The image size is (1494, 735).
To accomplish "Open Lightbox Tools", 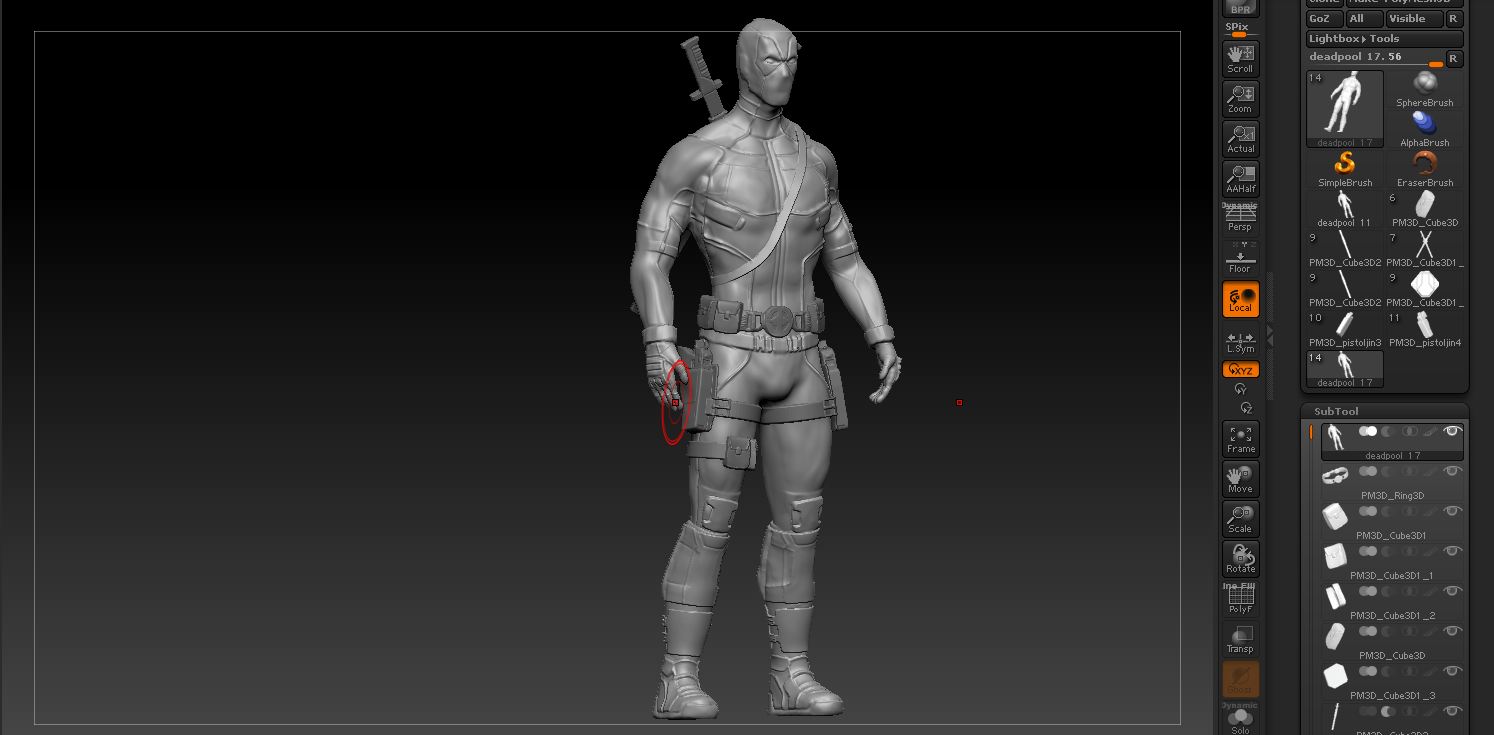I will click(1384, 39).
